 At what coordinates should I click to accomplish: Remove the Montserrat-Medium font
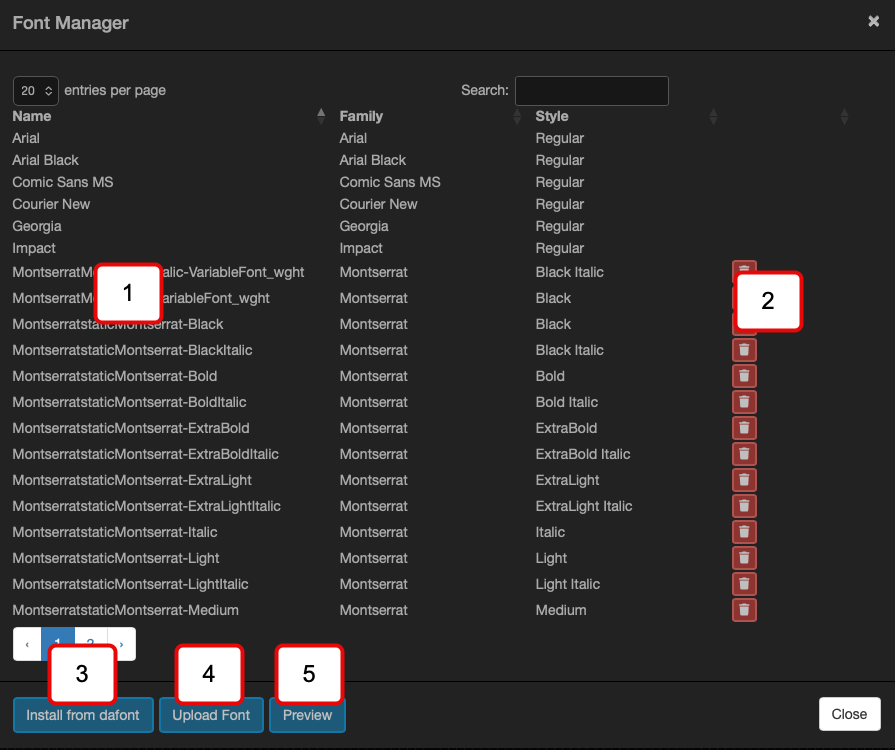click(x=744, y=610)
